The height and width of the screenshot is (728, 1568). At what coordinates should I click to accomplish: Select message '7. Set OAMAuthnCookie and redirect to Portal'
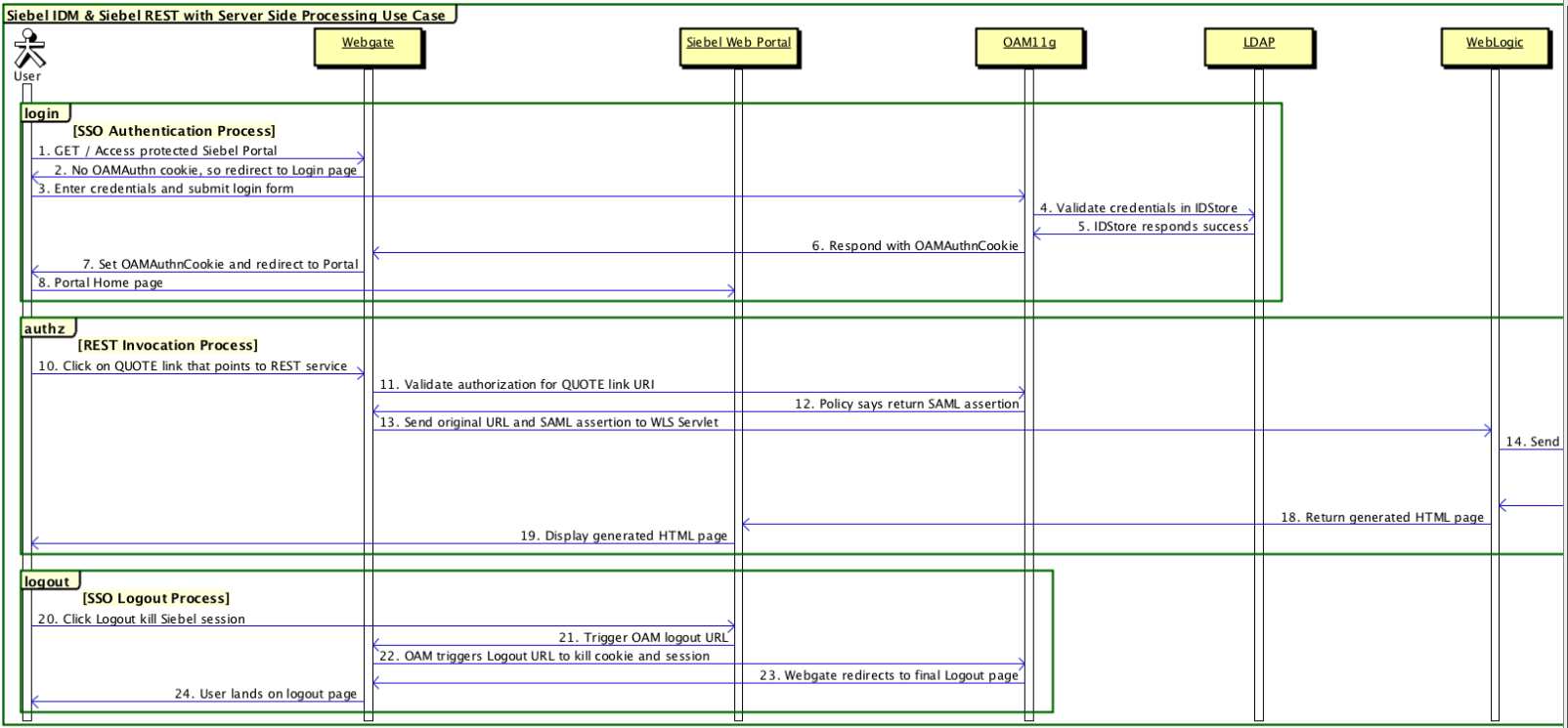(220, 264)
